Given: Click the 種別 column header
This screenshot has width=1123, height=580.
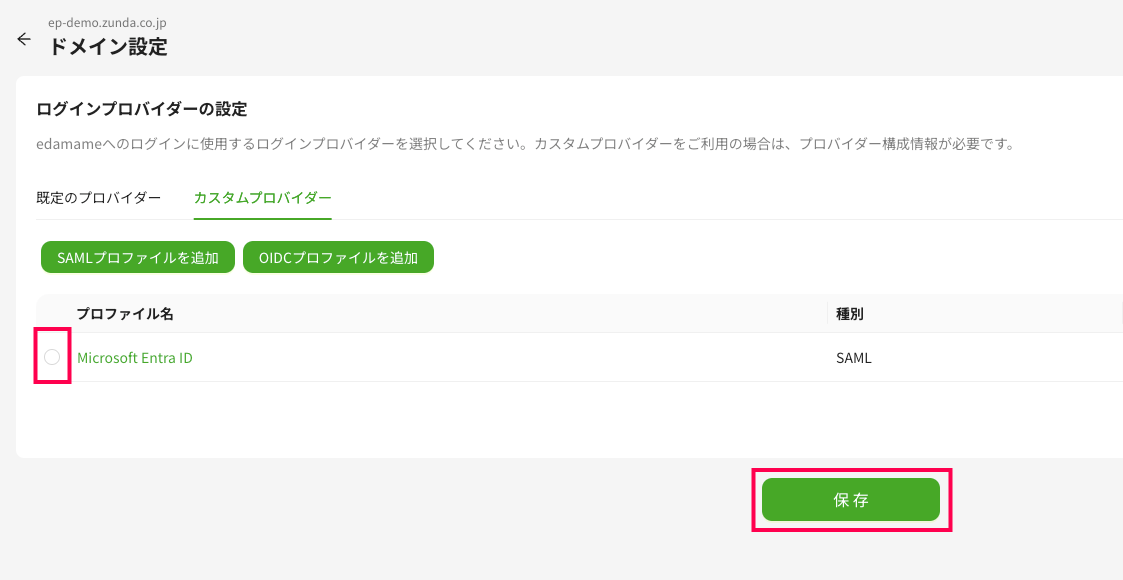Looking at the screenshot, I should pos(849,314).
